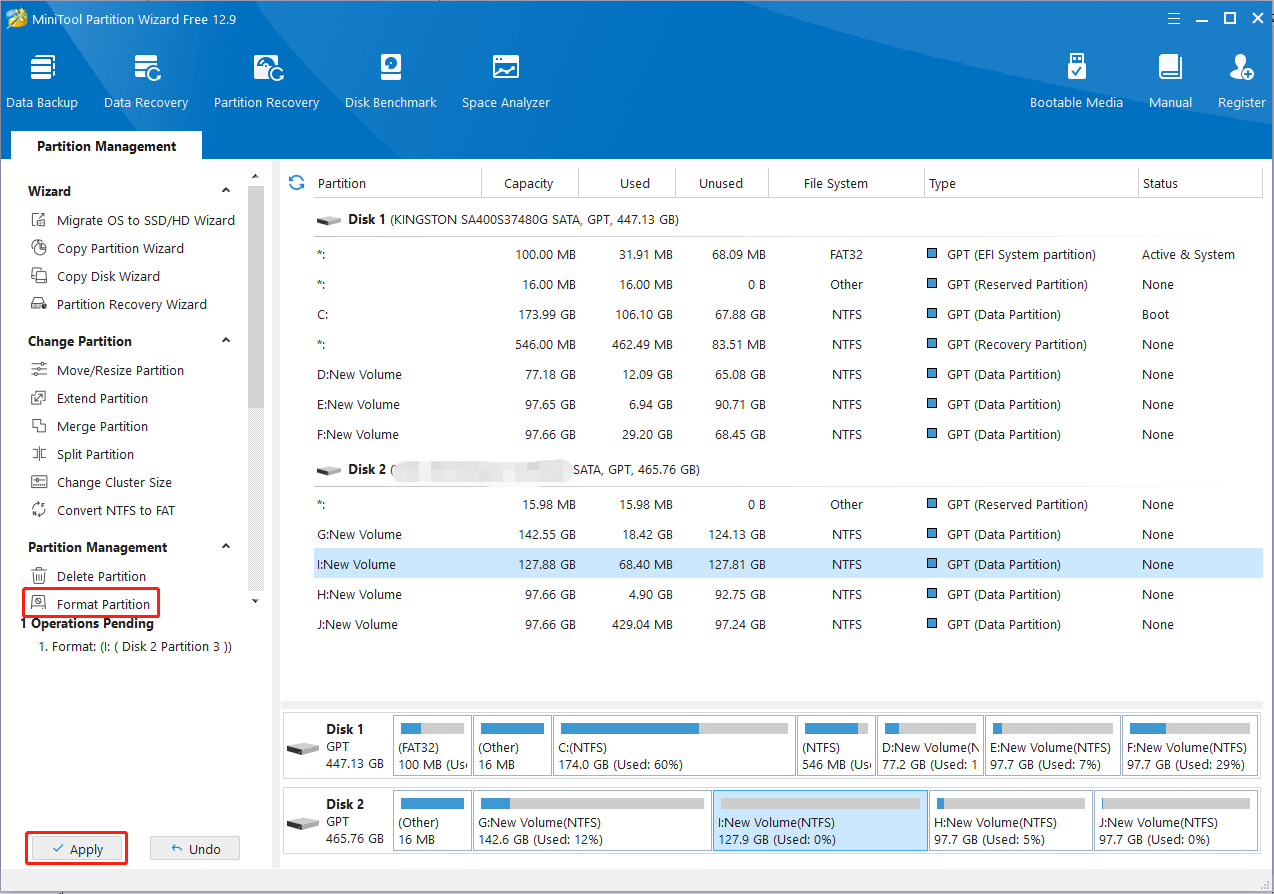Screen dimensions: 1274x894
Task: Click the sidebar scroll up arrow
Action: click(255, 176)
